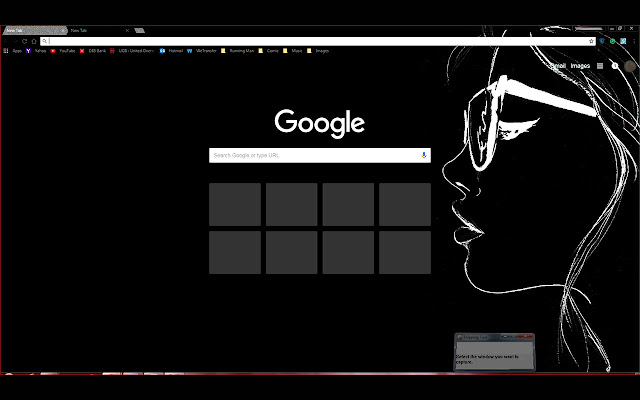Image resolution: width=640 pixels, height=400 pixels.
Task: Minimize the Chrome window
Action: [612, 29]
